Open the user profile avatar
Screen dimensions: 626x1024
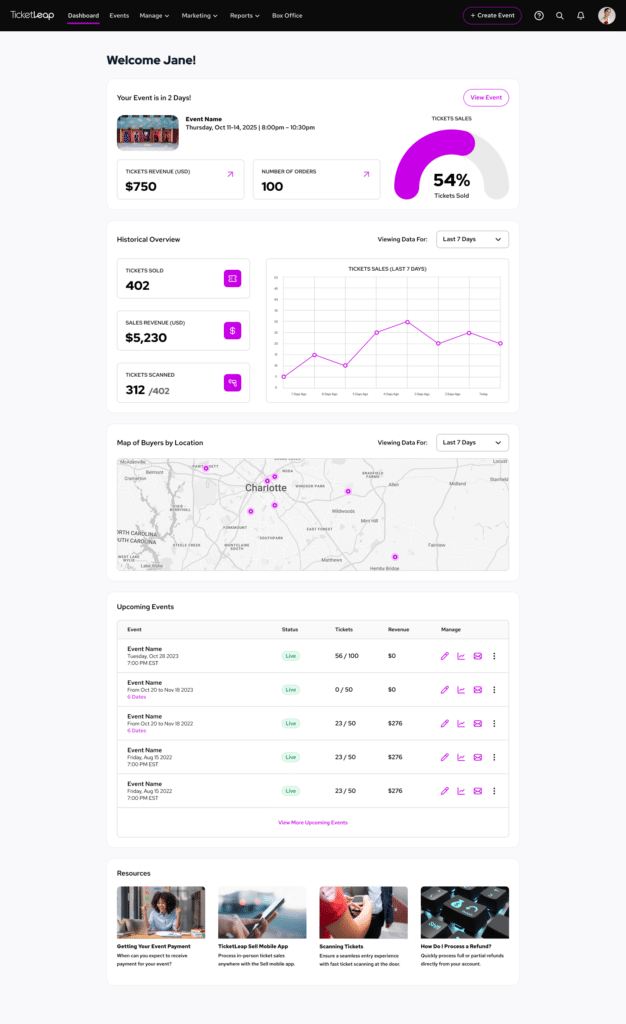(x=606, y=16)
